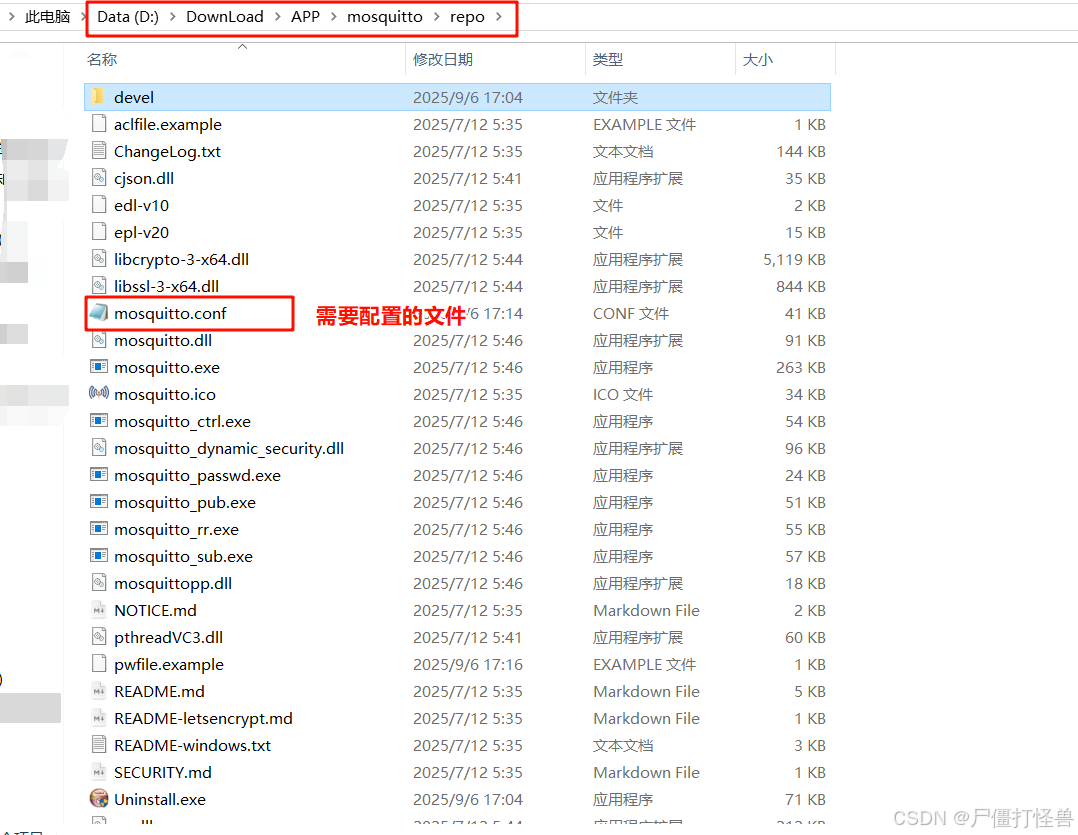Click the aclfile.example file icon
Image resolution: width=1078 pixels, height=835 pixels.
click(x=99, y=124)
